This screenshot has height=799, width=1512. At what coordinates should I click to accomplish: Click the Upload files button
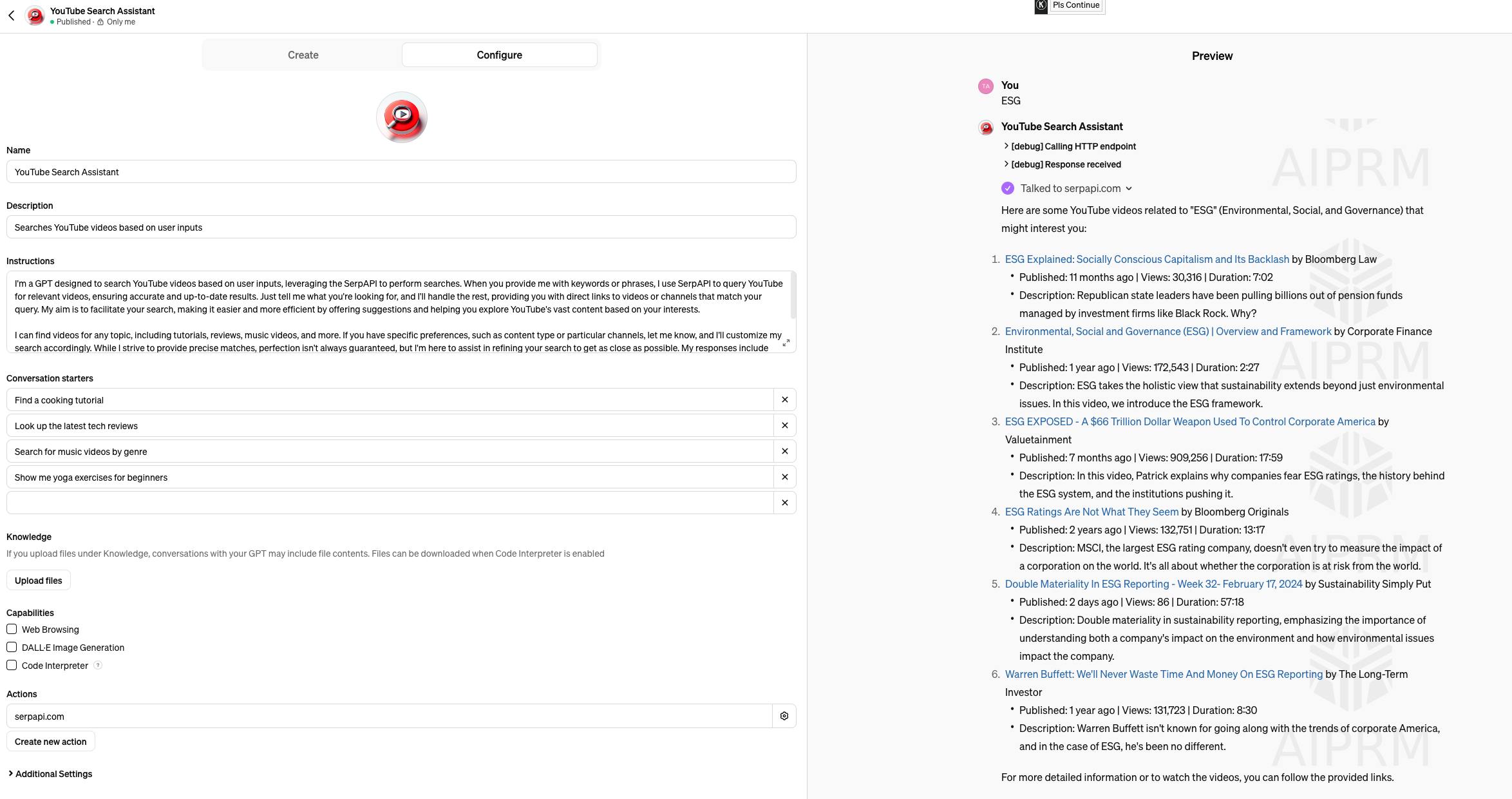click(x=39, y=581)
